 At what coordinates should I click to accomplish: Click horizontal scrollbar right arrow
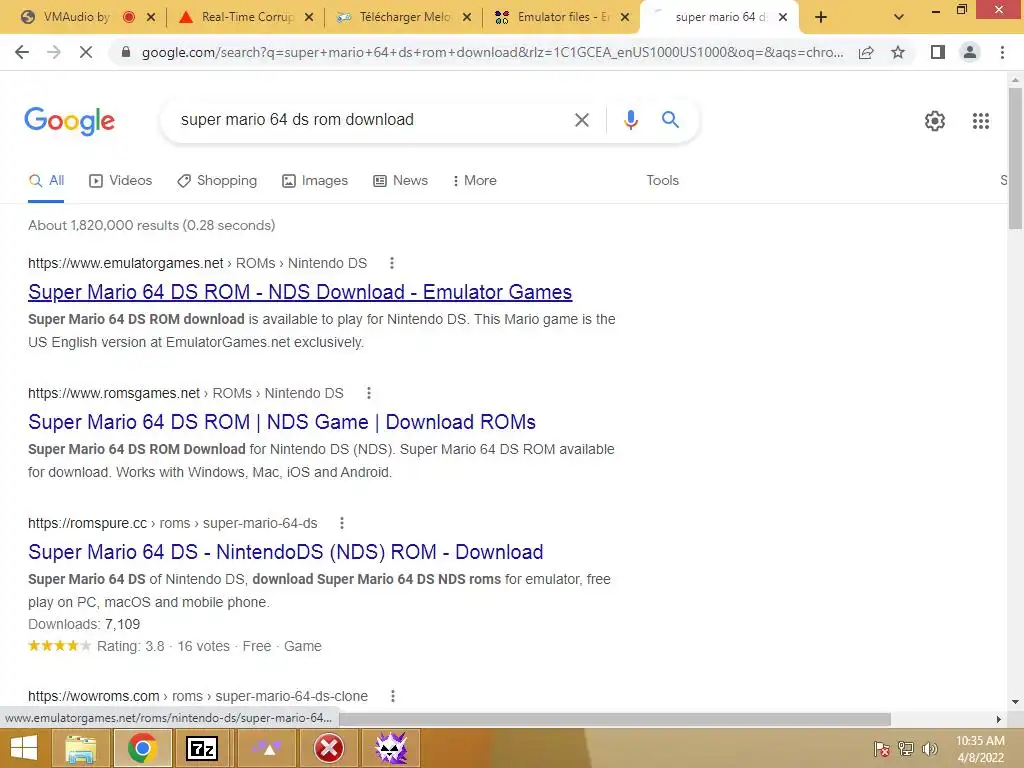pos(999,719)
